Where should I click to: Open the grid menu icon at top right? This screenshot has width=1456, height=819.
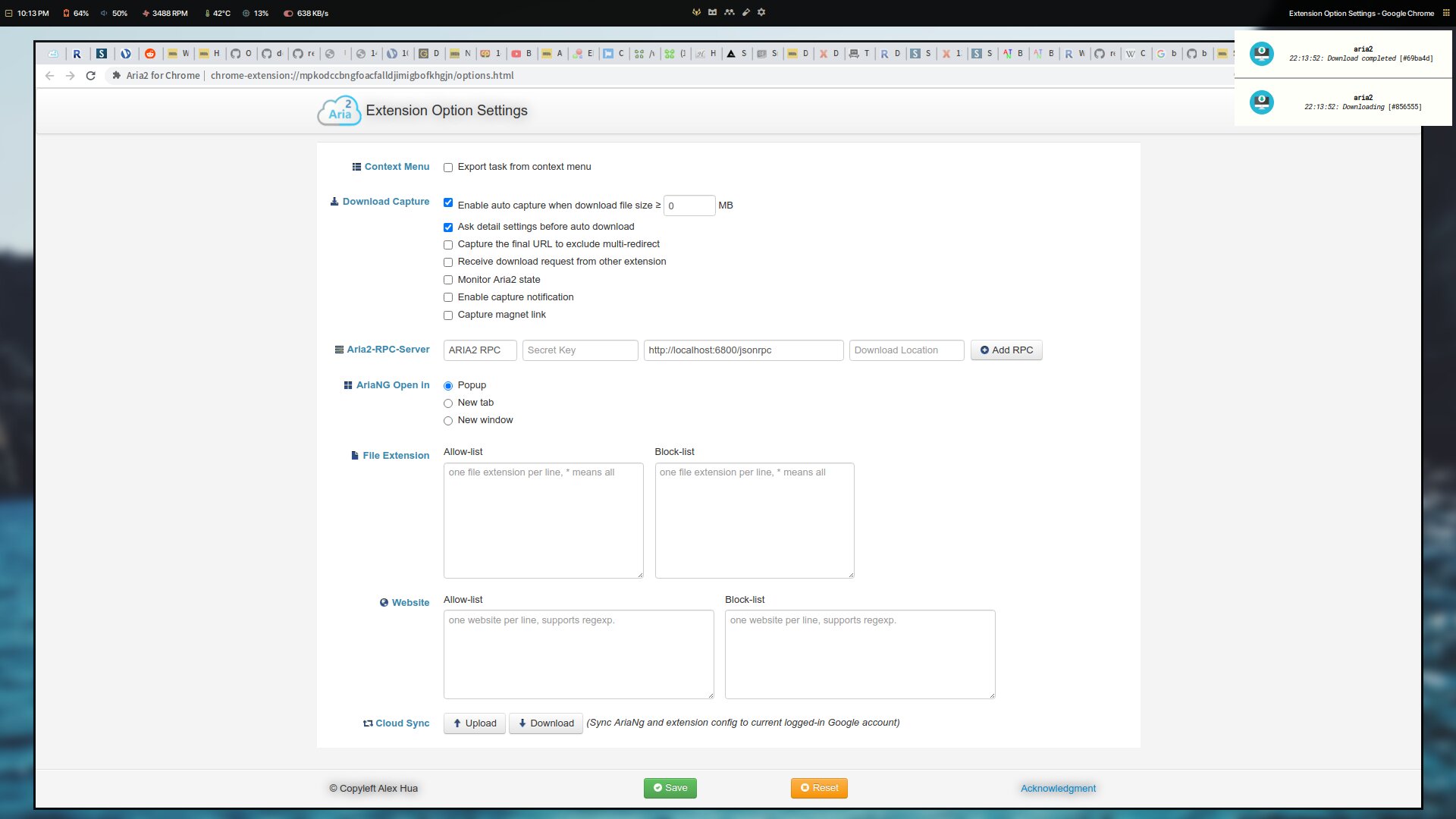1446,13
